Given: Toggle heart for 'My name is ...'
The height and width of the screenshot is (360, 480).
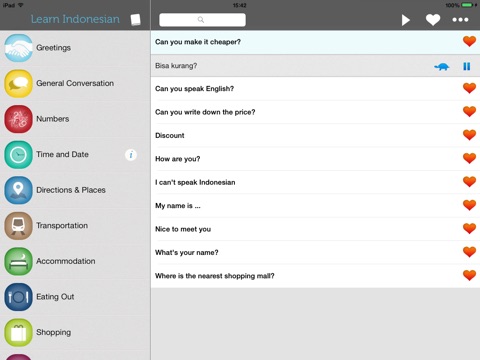Looking at the screenshot, I should [469, 205].
